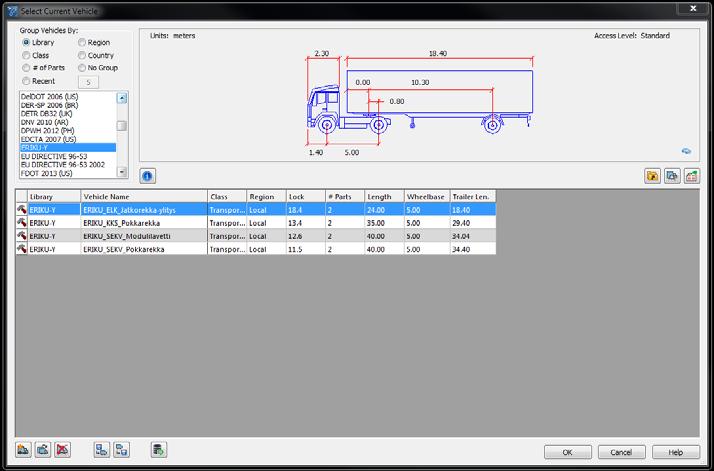Click the yellow folder icon under the preview

pyautogui.click(x=653, y=176)
